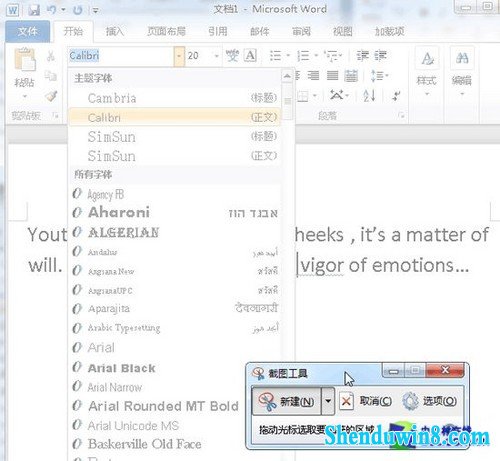
Task: Select SimSun (正文) theme font
Action: coord(175,156)
